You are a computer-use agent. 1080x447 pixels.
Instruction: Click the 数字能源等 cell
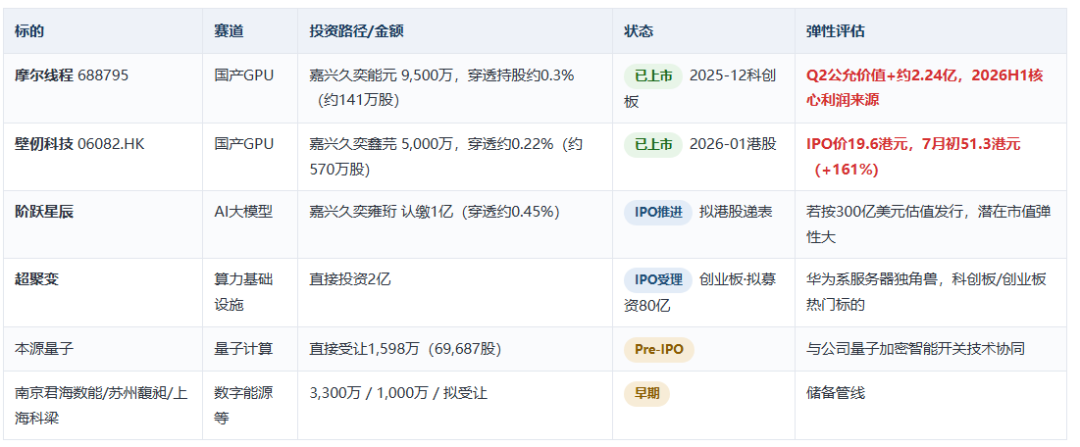click(x=250, y=406)
